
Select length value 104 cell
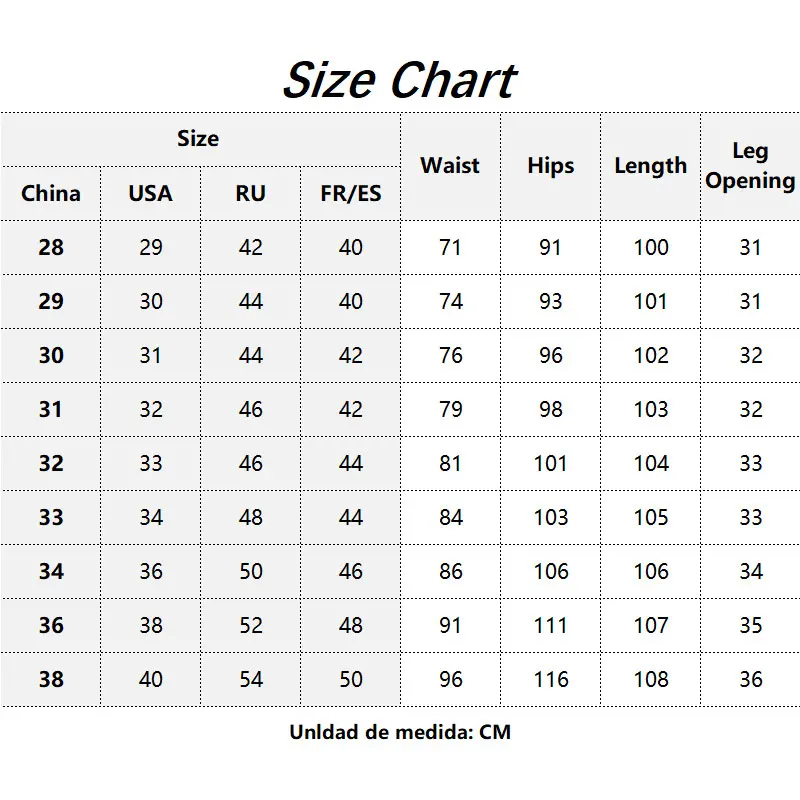651,463
